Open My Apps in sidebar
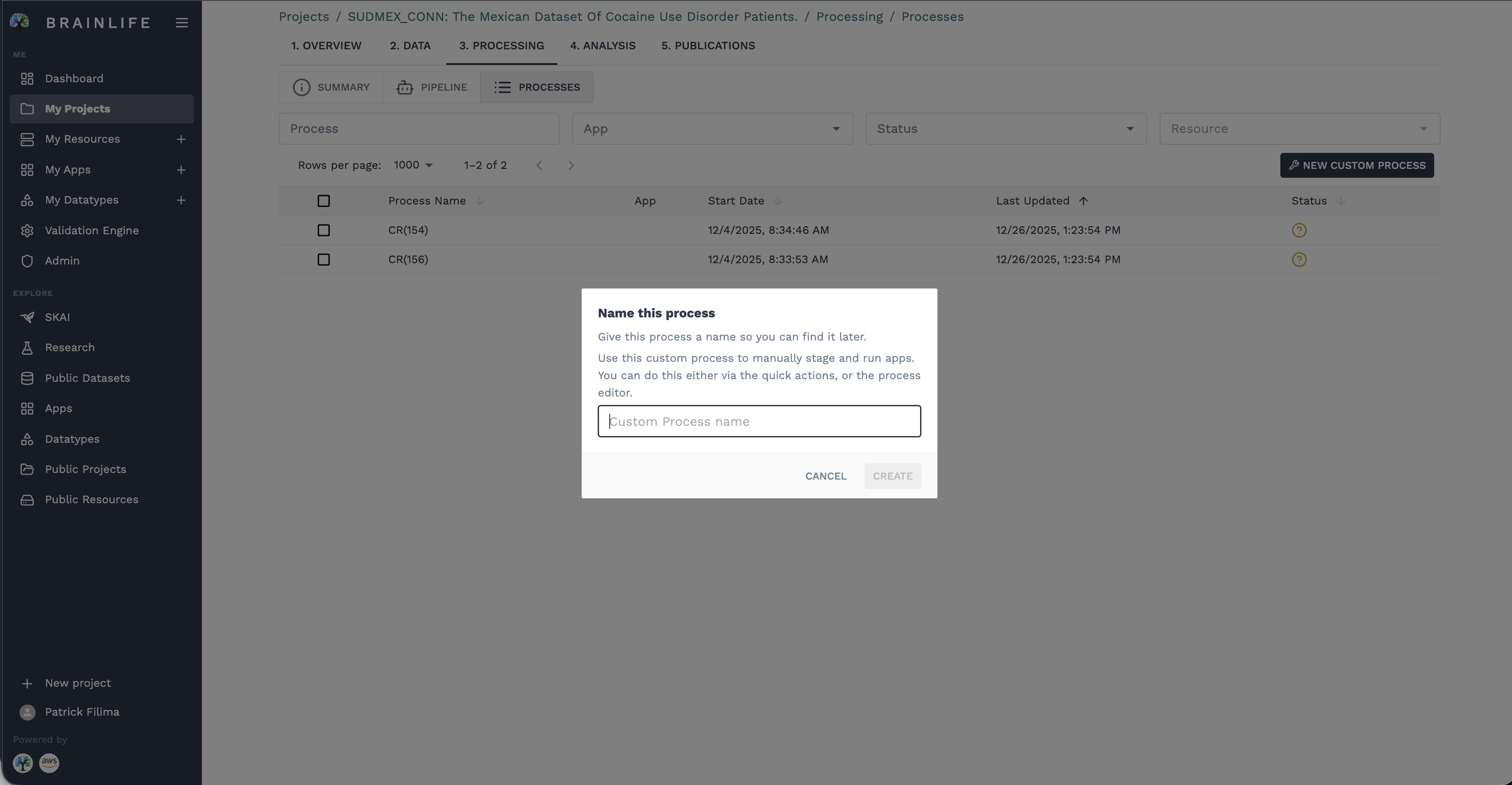This screenshot has width=1512, height=785. [68, 169]
